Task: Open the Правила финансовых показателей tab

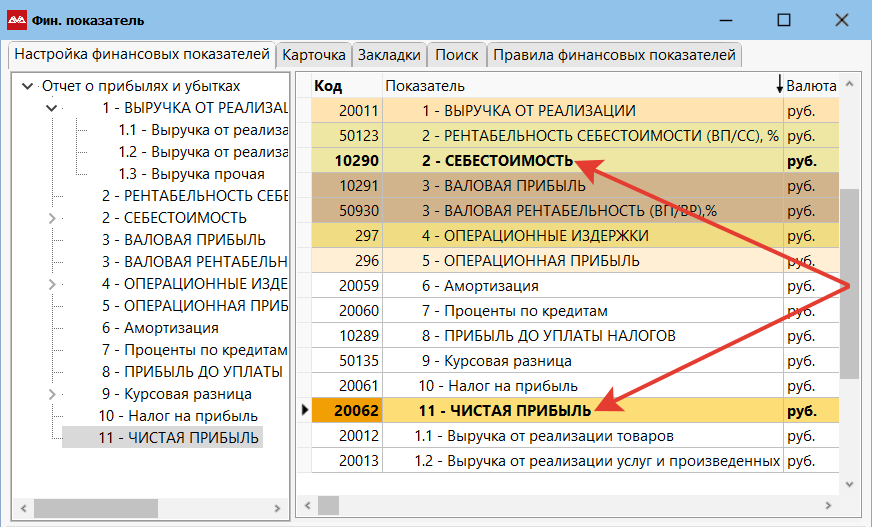Action: (x=614, y=55)
